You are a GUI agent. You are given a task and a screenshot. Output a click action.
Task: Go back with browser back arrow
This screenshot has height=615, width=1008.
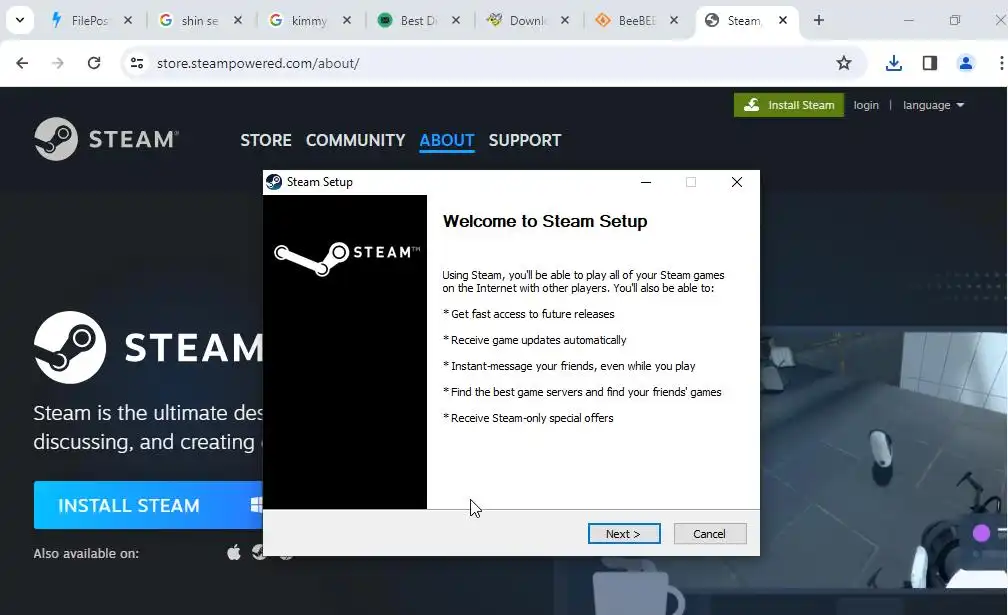click(22, 63)
